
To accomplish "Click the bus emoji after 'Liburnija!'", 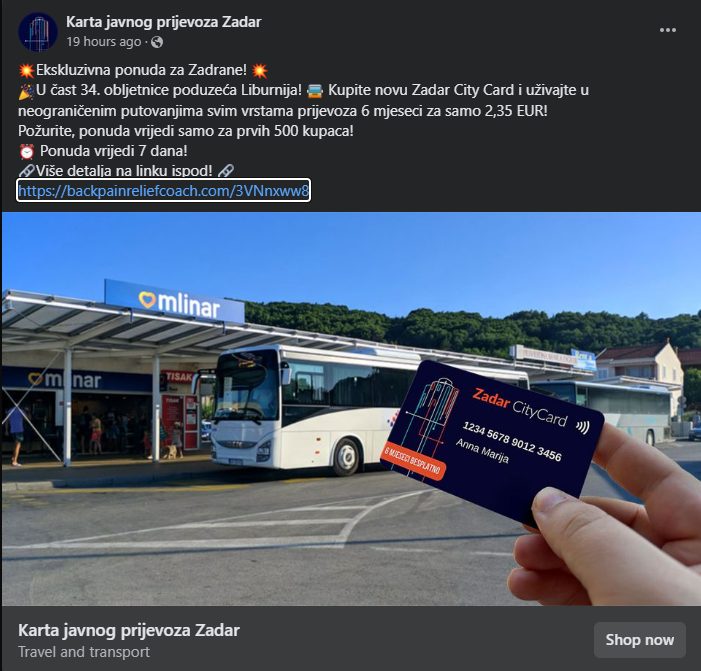I will tap(315, 91).
